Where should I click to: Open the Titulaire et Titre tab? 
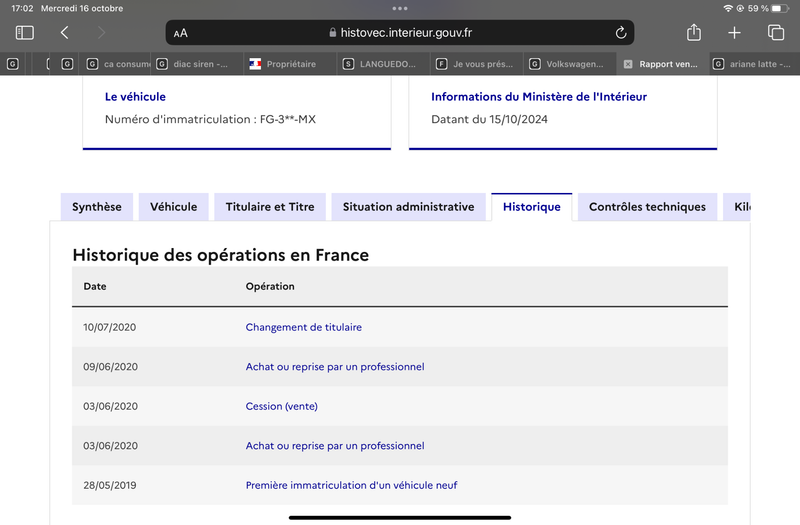coord(270,207)
